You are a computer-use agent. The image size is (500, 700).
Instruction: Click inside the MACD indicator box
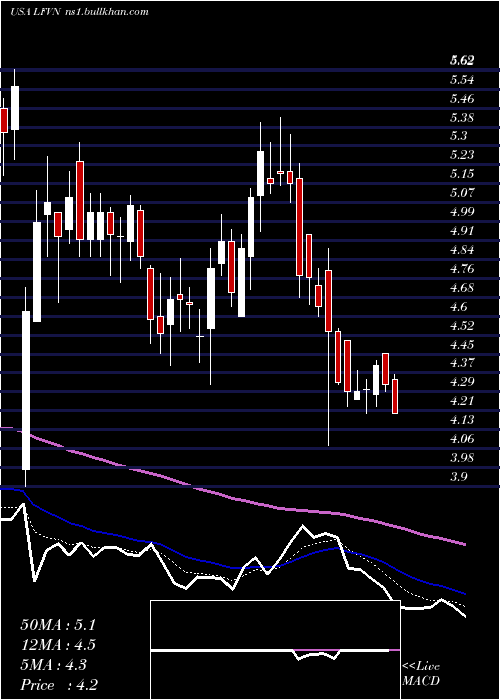coord(275,650)
